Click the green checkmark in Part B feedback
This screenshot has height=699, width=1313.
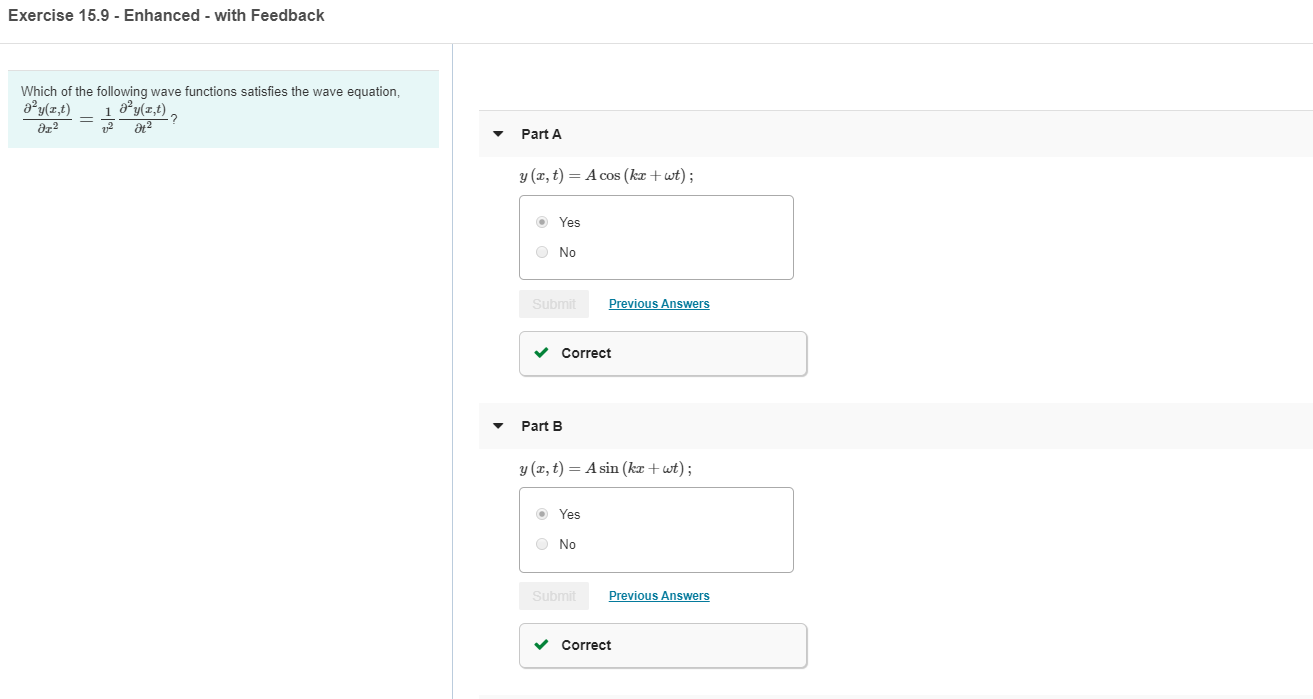[x=541, y=645]
